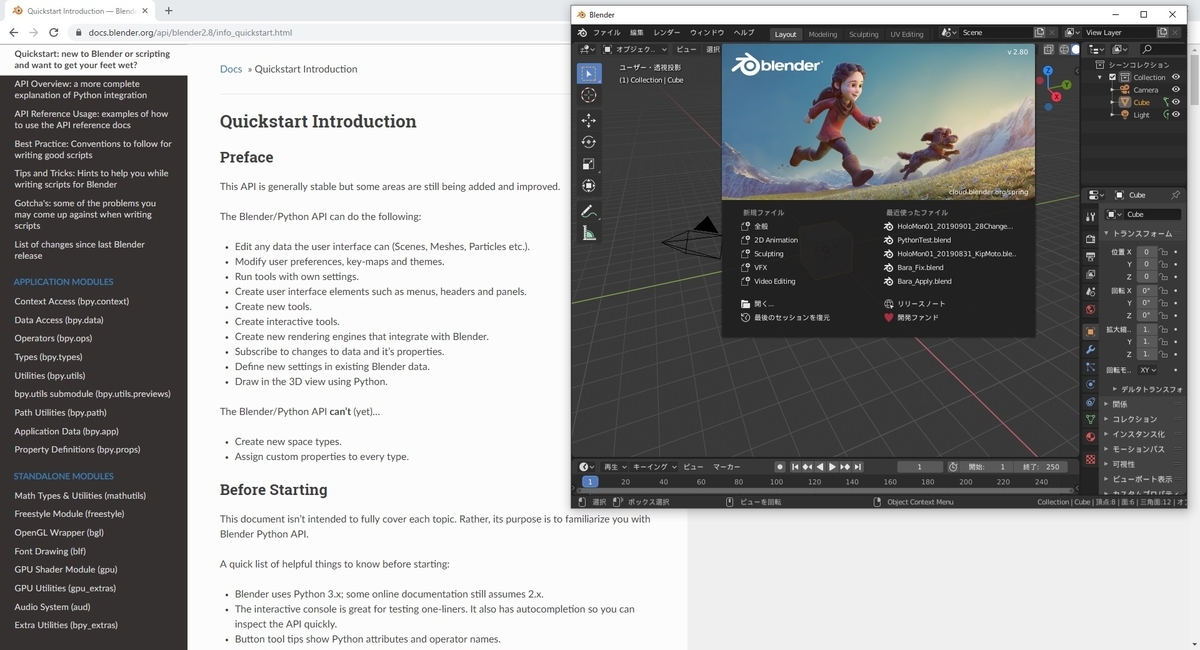Toggle Collection checkbox in outliner
Screen dimensions: 1200x650
1112,77
